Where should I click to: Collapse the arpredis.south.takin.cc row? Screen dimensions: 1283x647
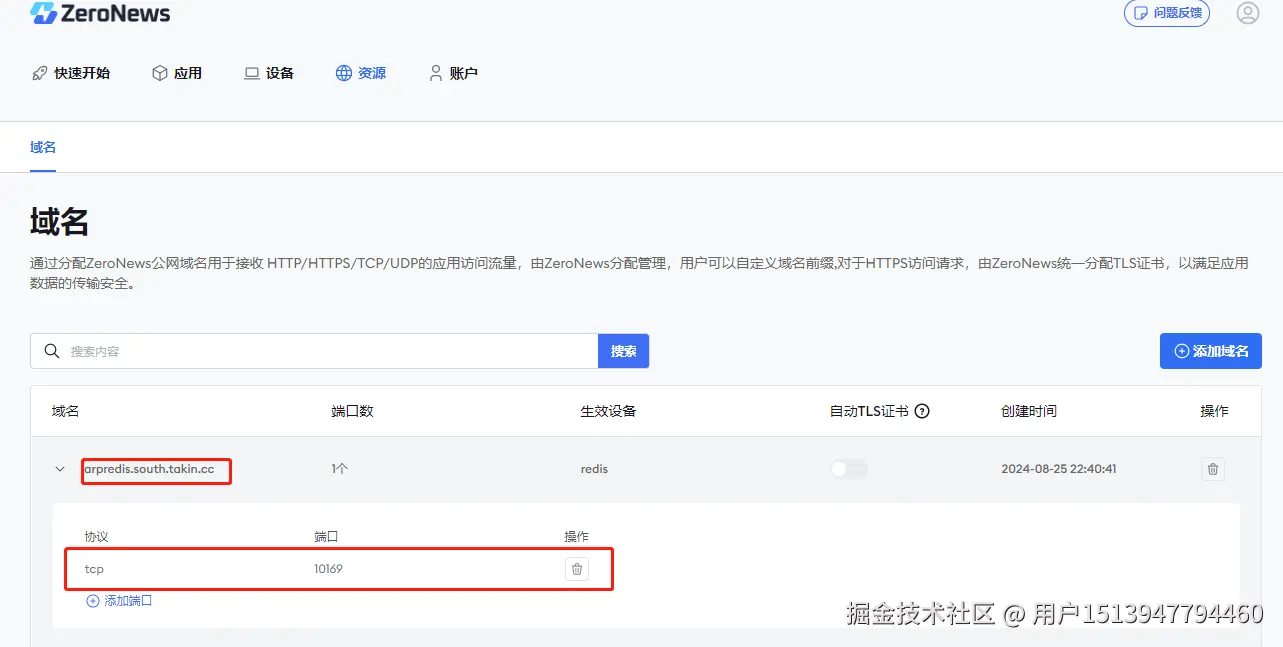tap(60, 469)
